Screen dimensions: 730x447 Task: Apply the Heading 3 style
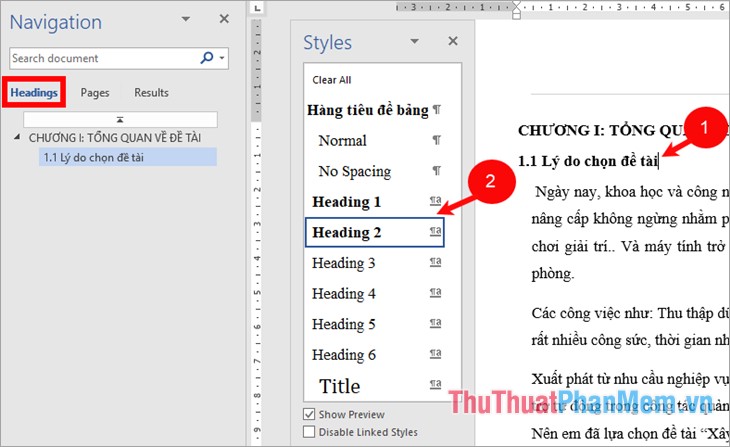(375, 263)
